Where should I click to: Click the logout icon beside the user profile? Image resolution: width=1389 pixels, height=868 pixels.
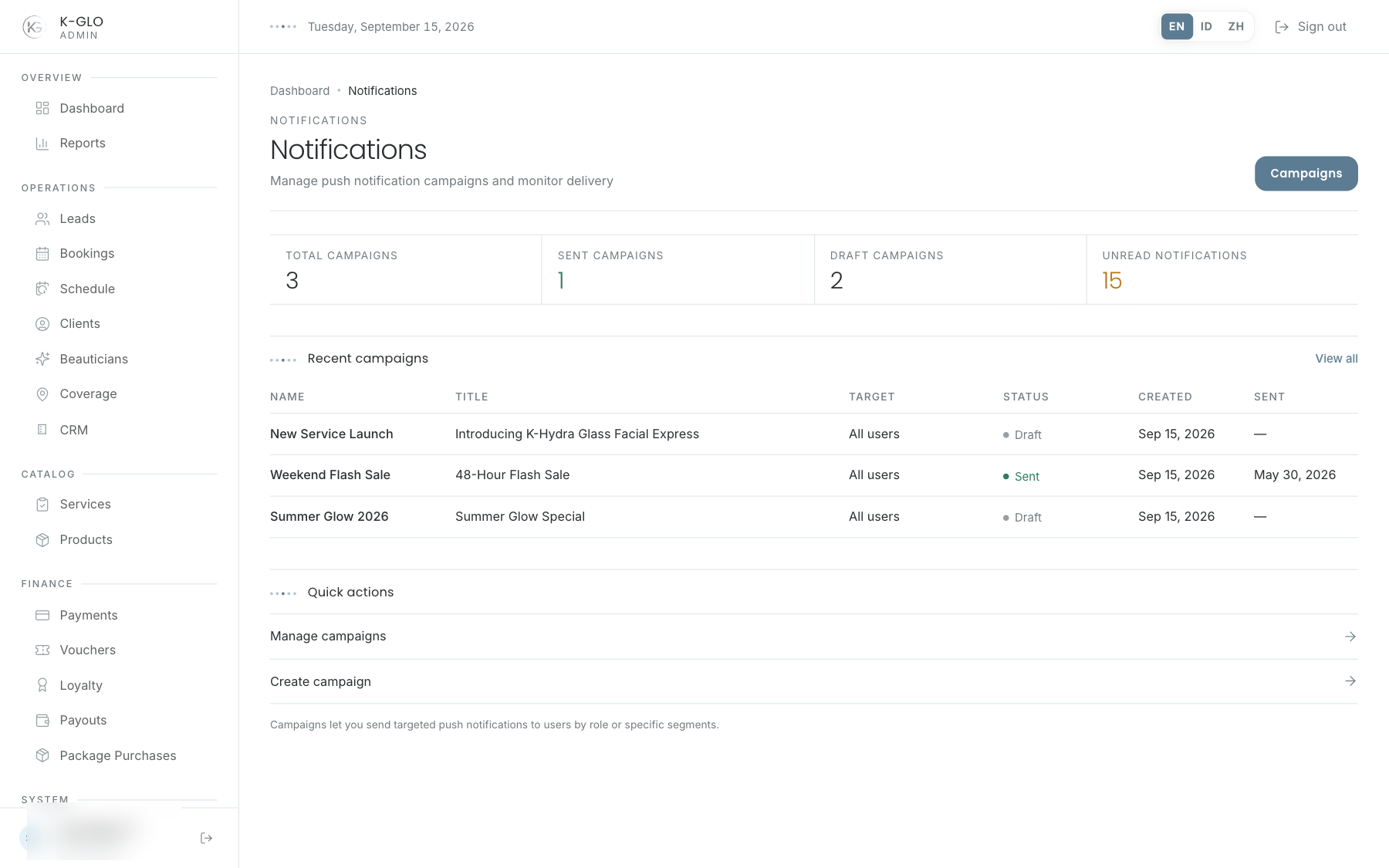206,838
